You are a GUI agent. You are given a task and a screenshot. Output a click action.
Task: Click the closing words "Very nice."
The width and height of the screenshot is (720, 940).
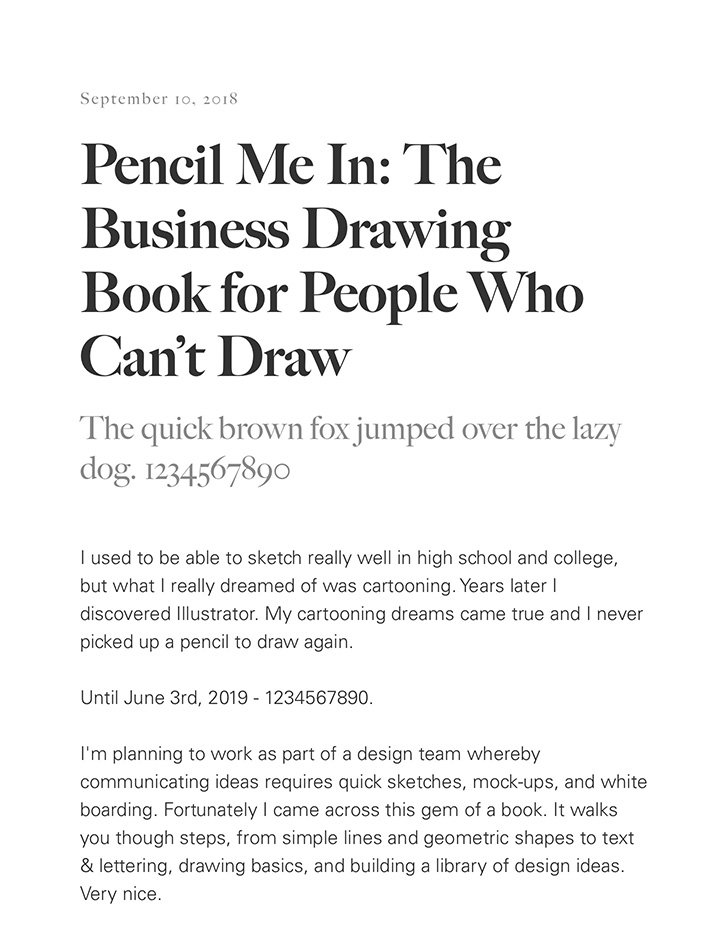(x=120, y=895)
